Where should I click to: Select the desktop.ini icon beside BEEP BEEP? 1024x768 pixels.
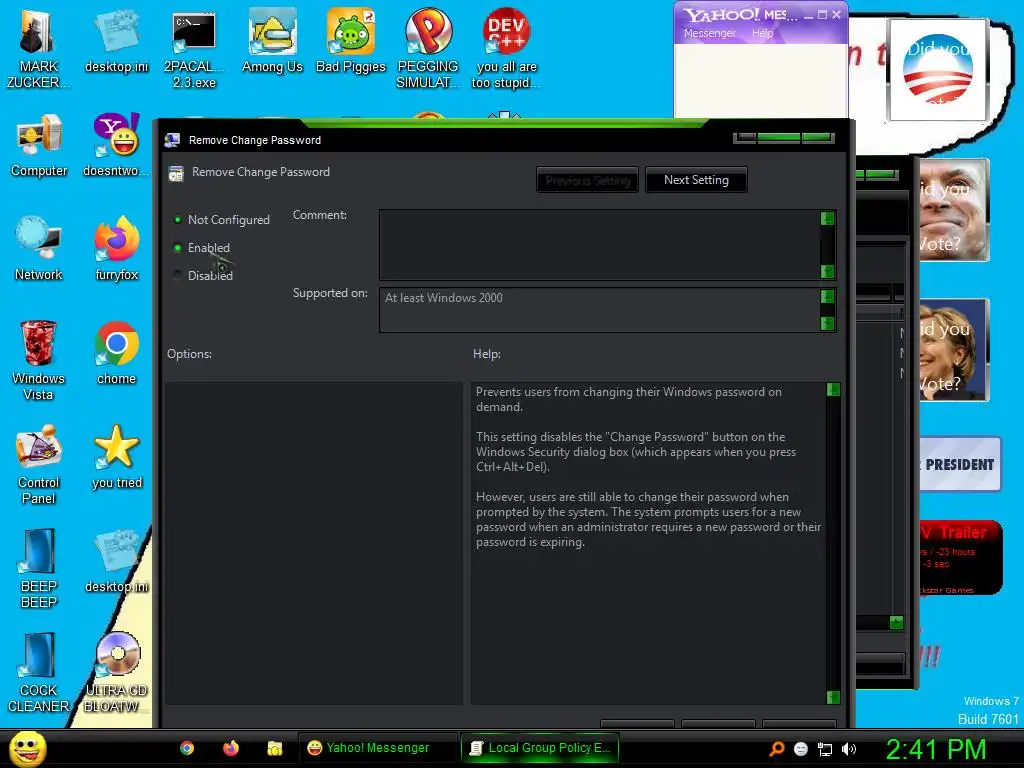point(116,560)
